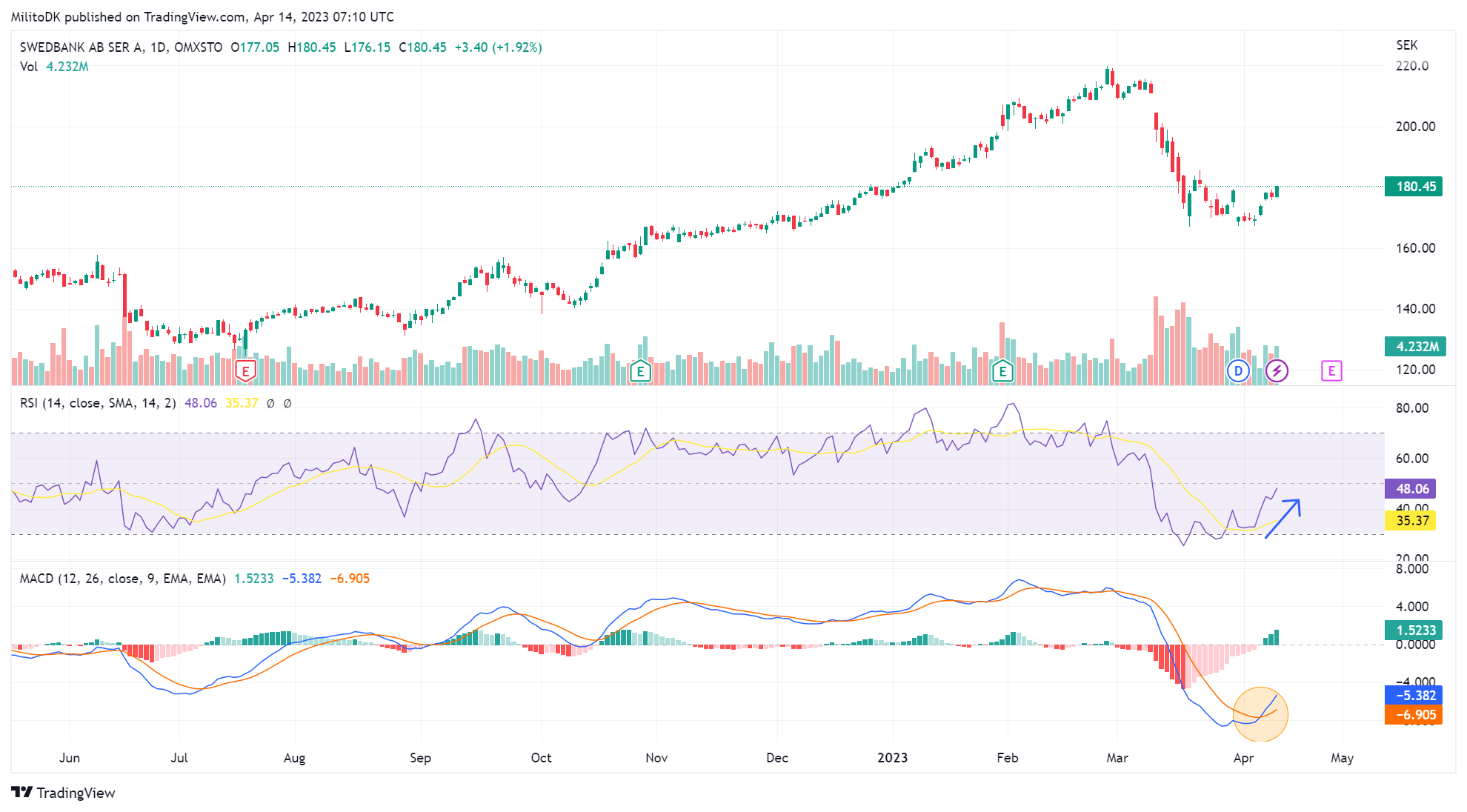Click the high value H180.45 in legend
This screenshot has width=1467, height=812.
tap(312, 47)
